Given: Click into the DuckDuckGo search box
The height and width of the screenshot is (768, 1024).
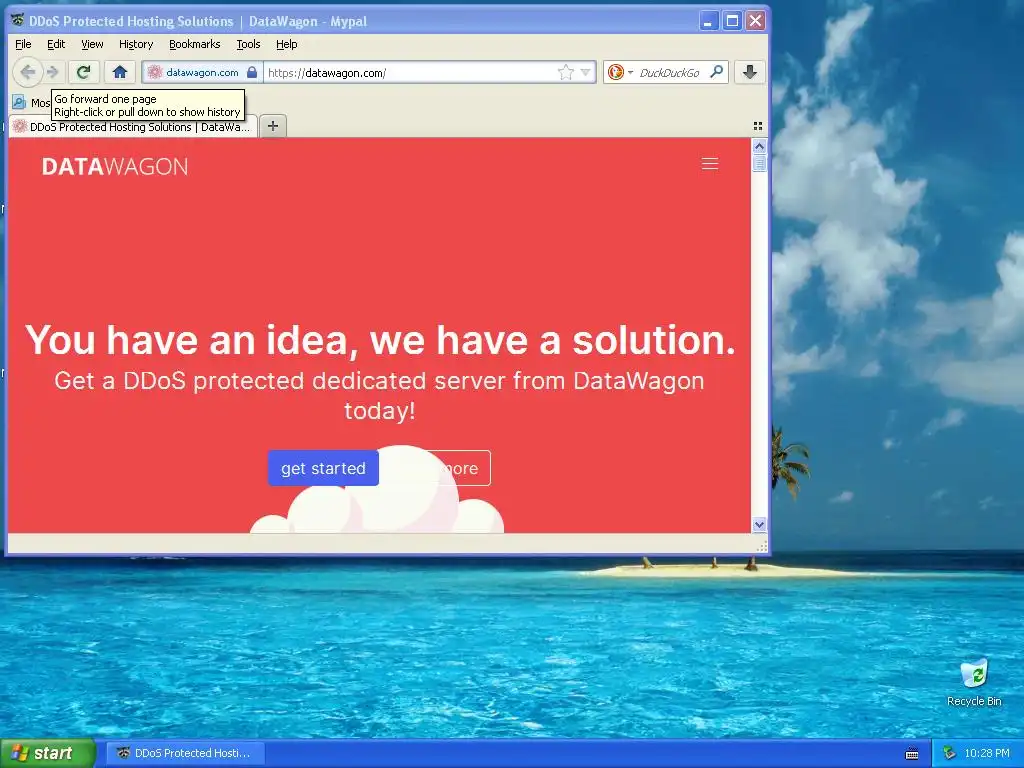Looking at the screenshot, I should tap(670, 72).
